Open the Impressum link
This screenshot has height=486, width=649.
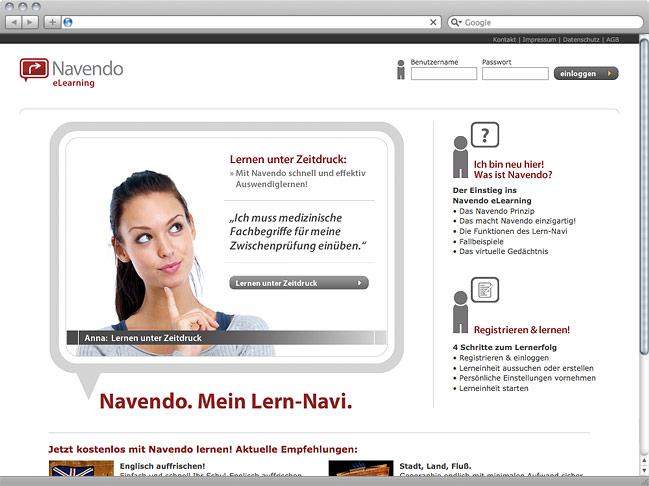point(539,39)
